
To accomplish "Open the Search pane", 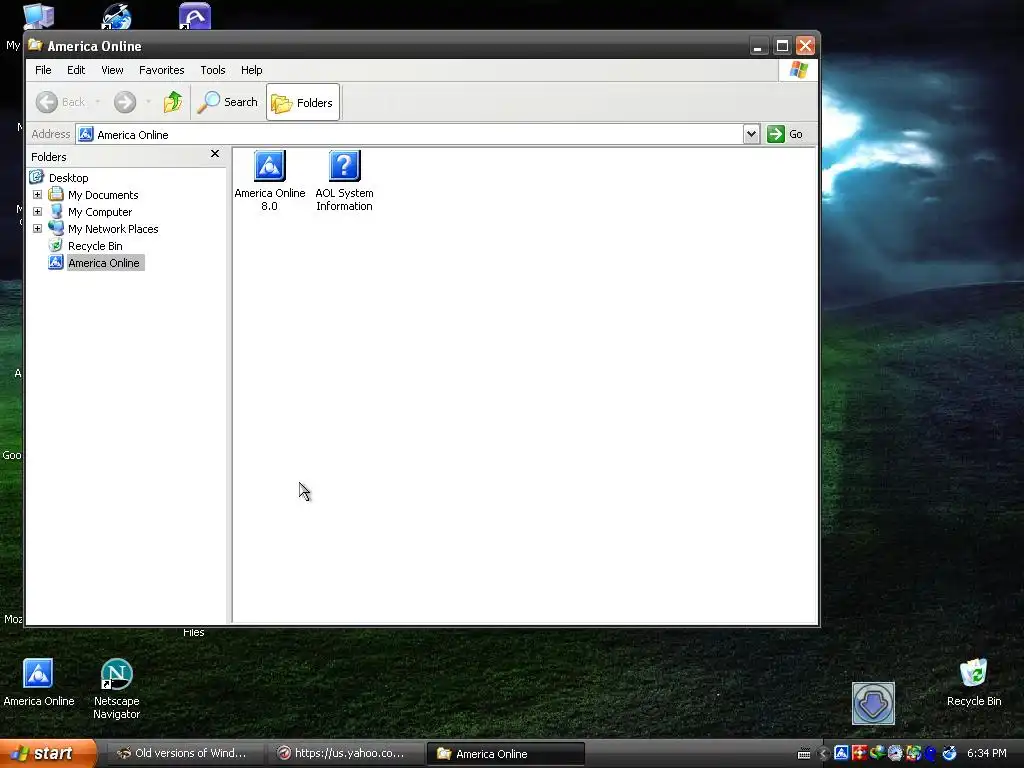I will point(228,102).
